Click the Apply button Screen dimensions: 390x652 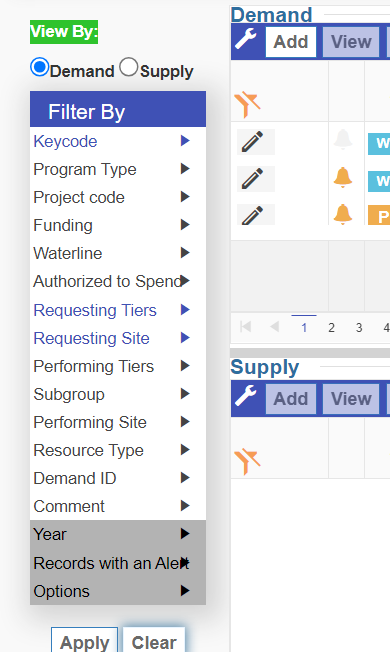[84, 642]
